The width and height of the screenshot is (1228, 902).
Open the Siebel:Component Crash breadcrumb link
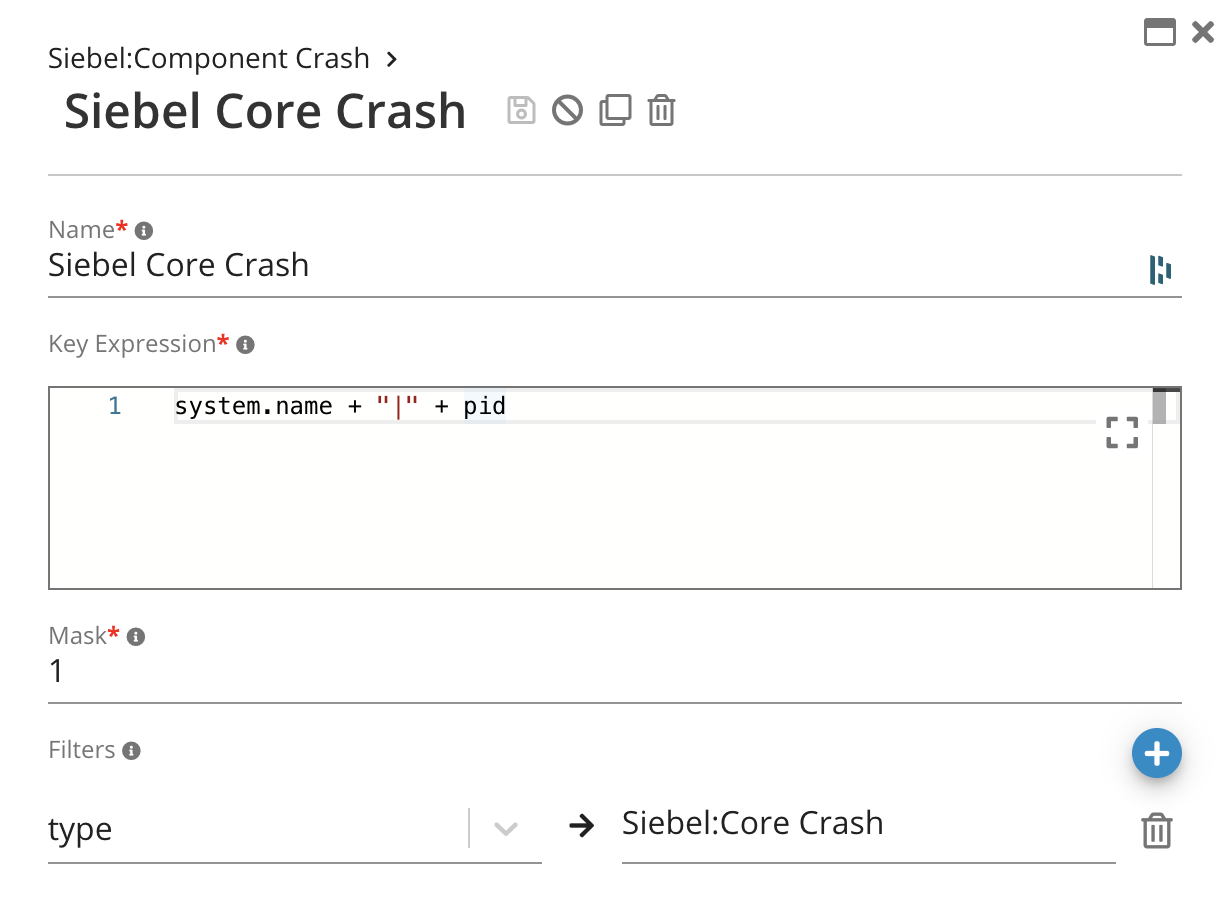pyautogui.click(x=209, y=59)
